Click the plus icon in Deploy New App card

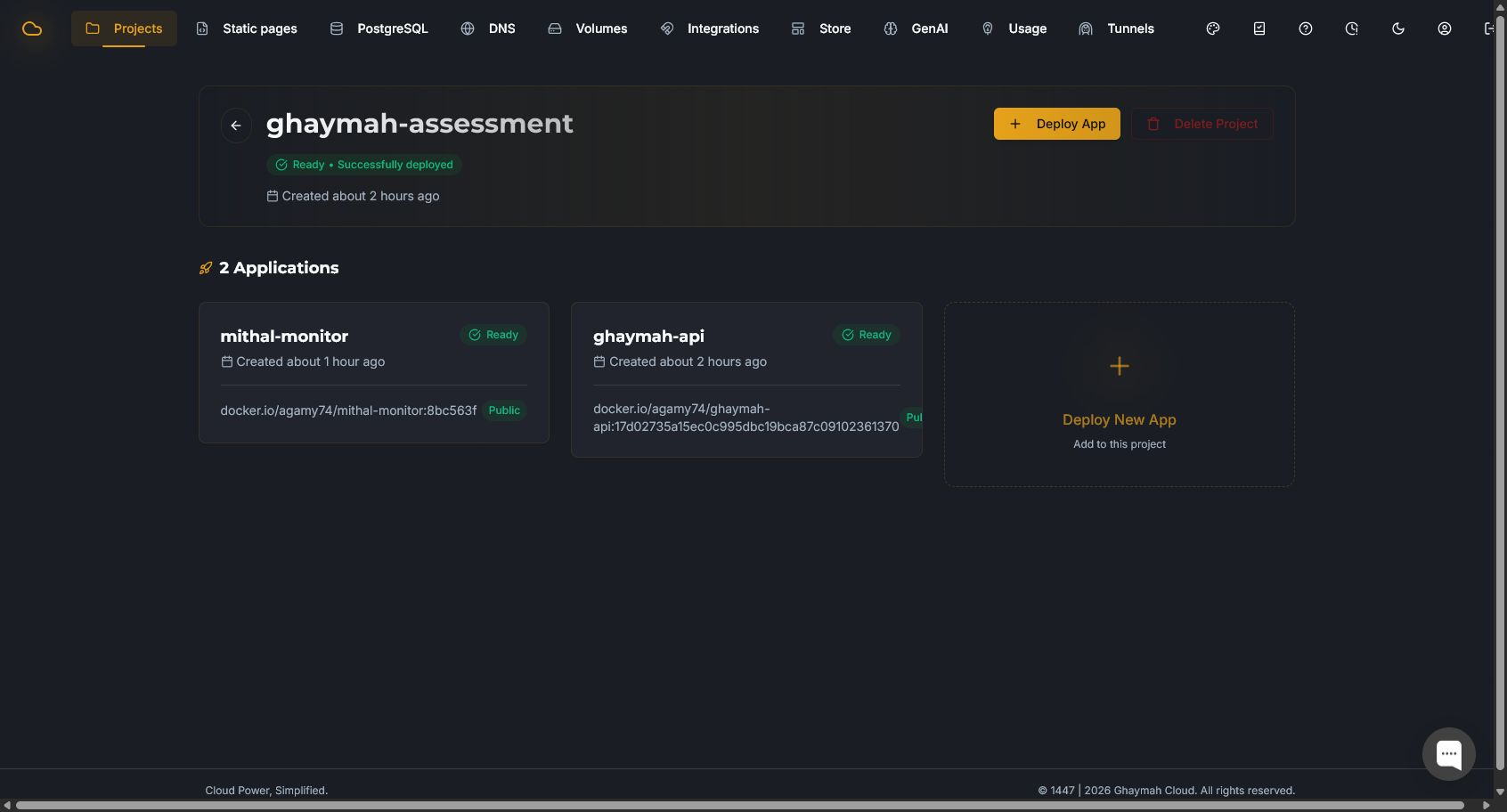(1120, 366)
